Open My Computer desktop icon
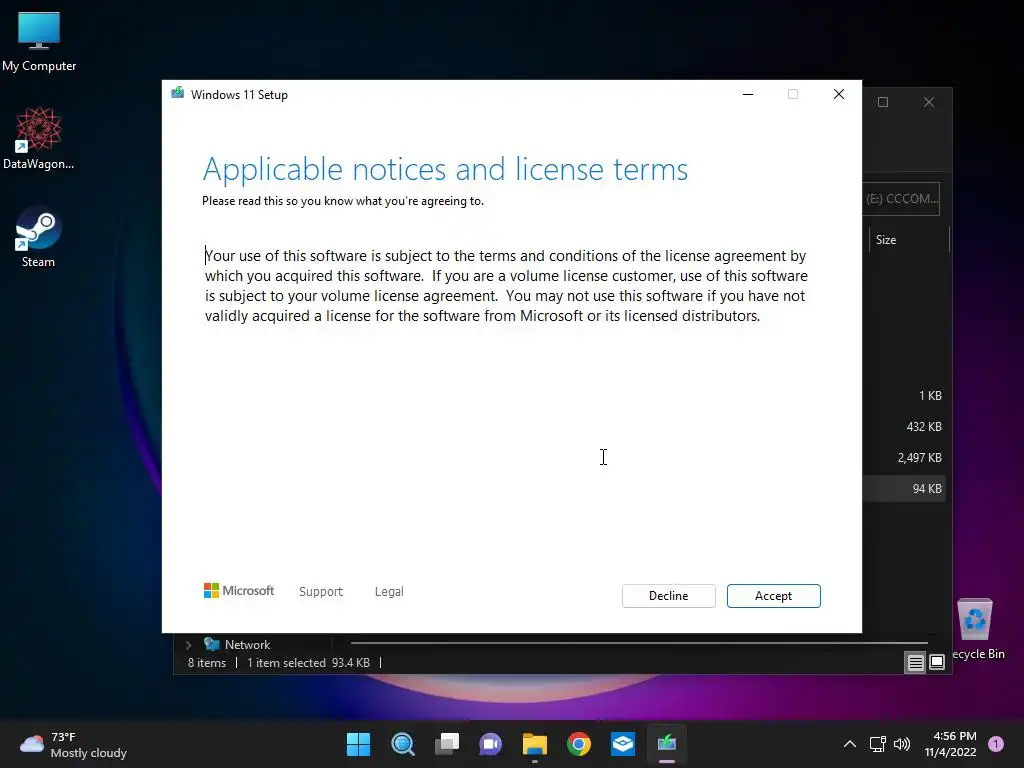1024x768 pixels. coord(39,42)
